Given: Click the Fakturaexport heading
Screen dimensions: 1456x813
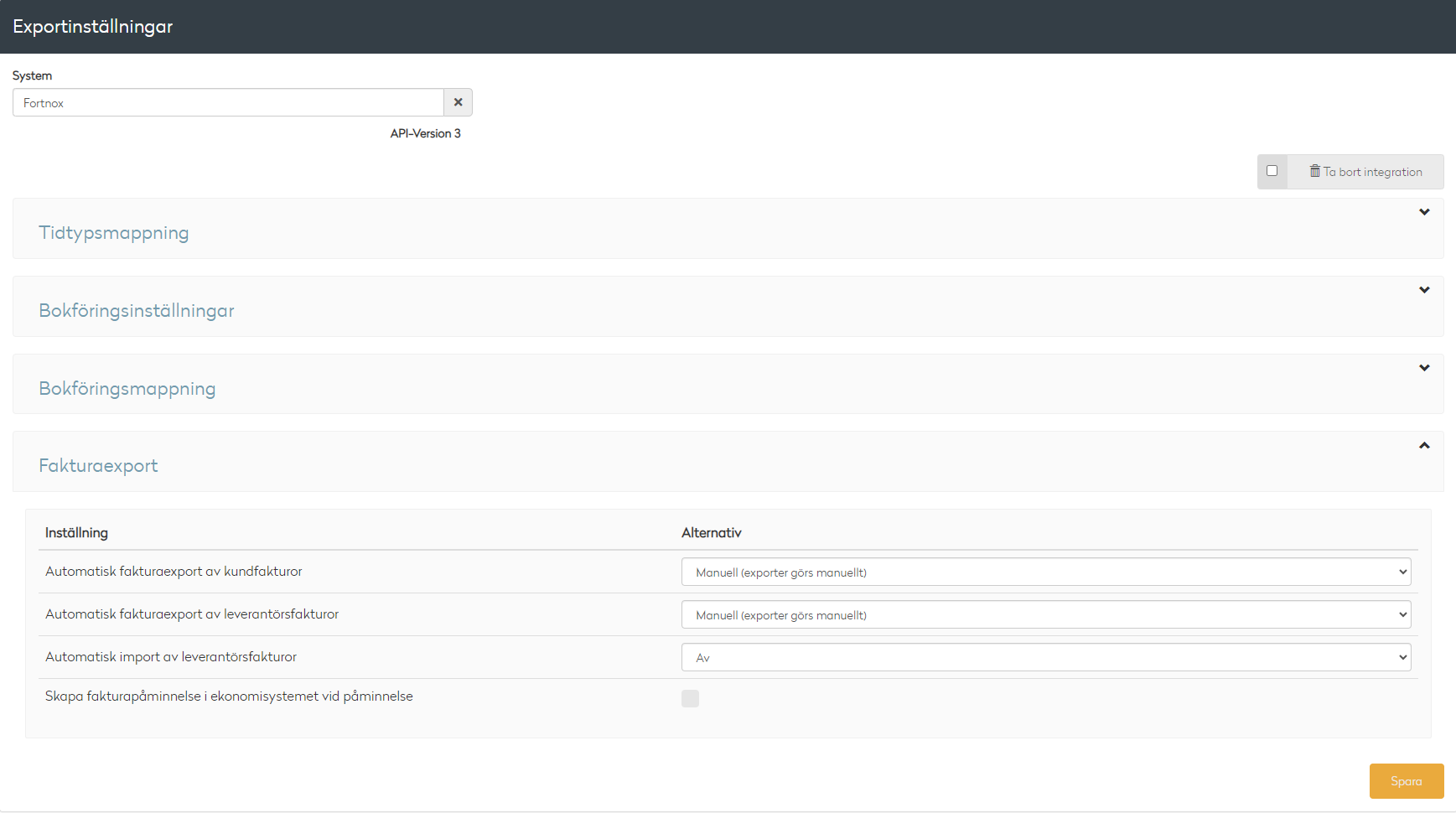Looking at the screenshot, I should [98, 465].
